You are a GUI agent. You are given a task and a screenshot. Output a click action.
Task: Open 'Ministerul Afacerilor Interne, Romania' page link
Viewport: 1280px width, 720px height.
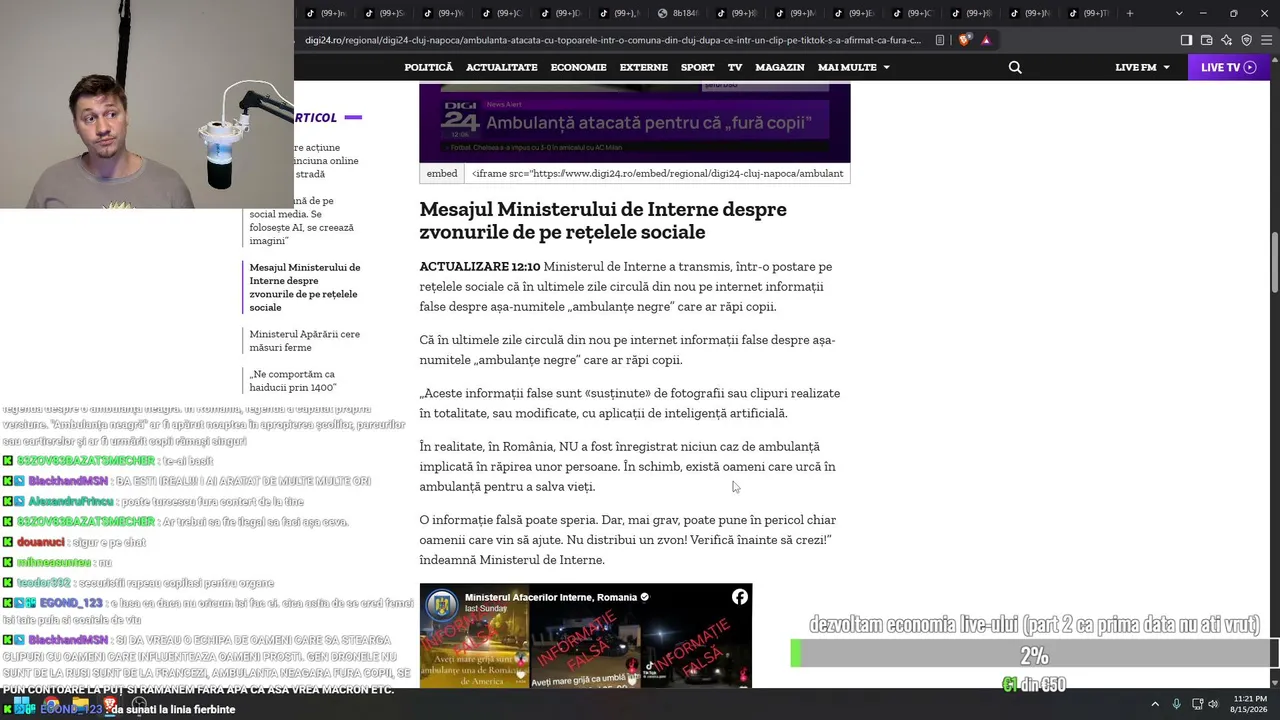tap(551, 597)
